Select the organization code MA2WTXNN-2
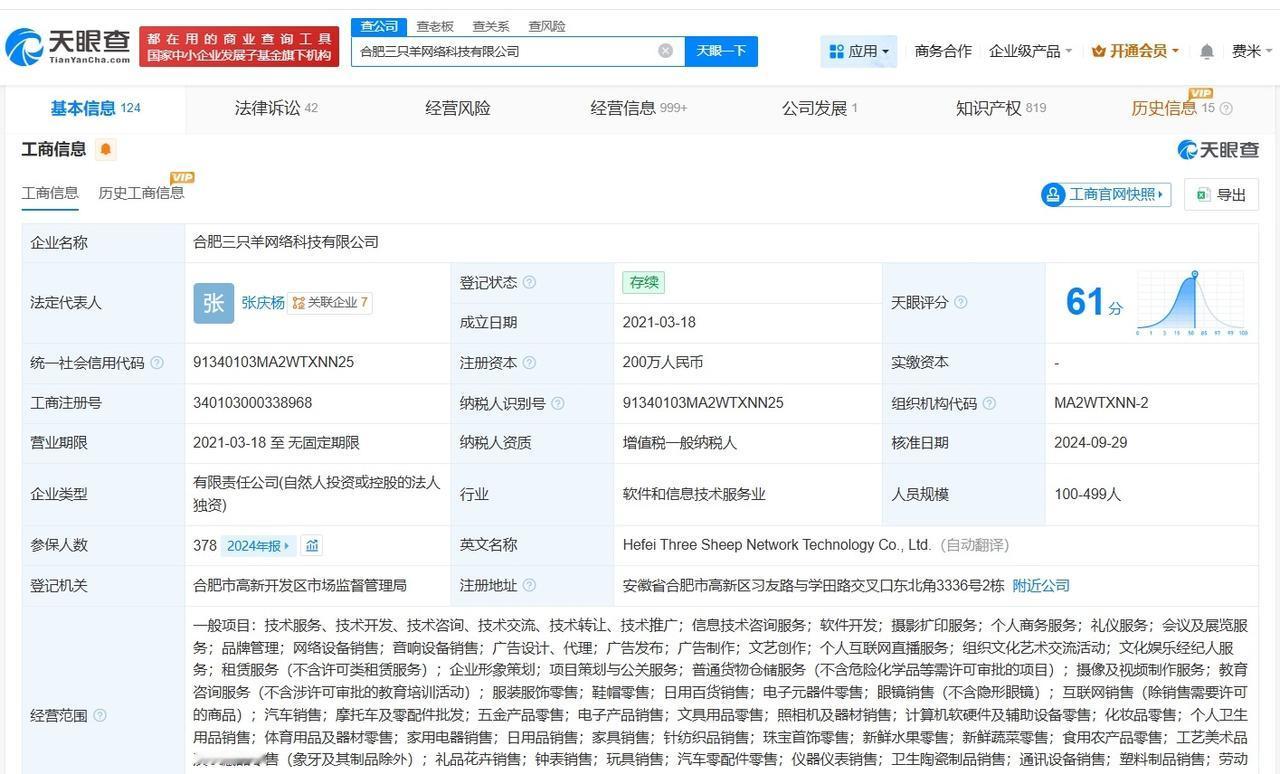This screenshot has width=1280, height=774. tap(1101, 403)
